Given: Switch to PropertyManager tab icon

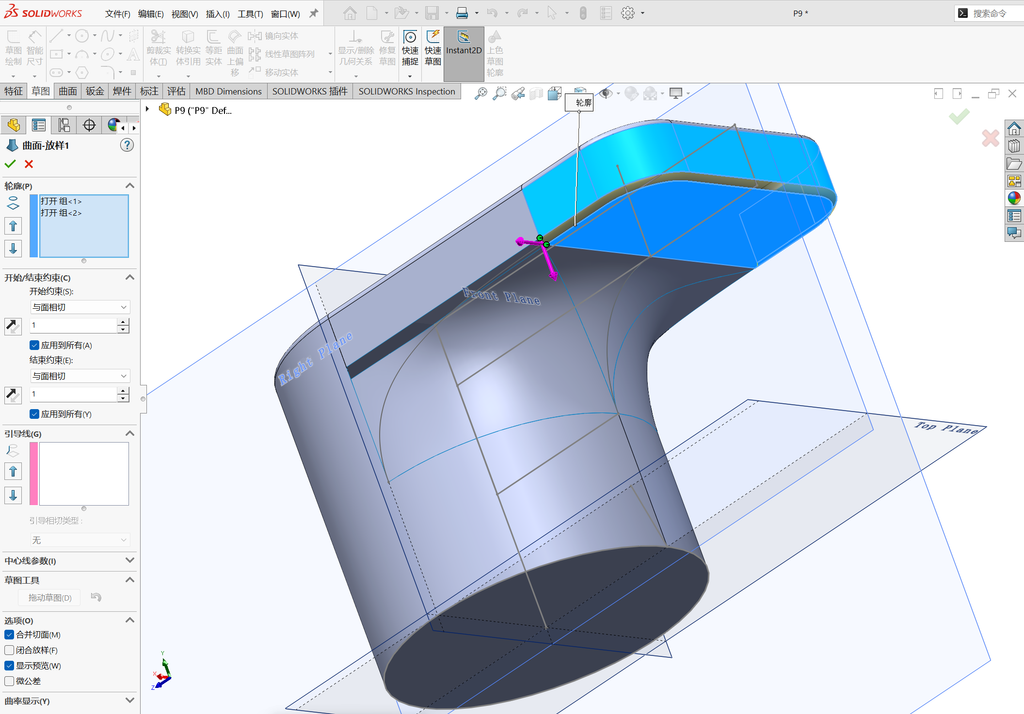Looking at the screenshot, I should pos(39,125).
